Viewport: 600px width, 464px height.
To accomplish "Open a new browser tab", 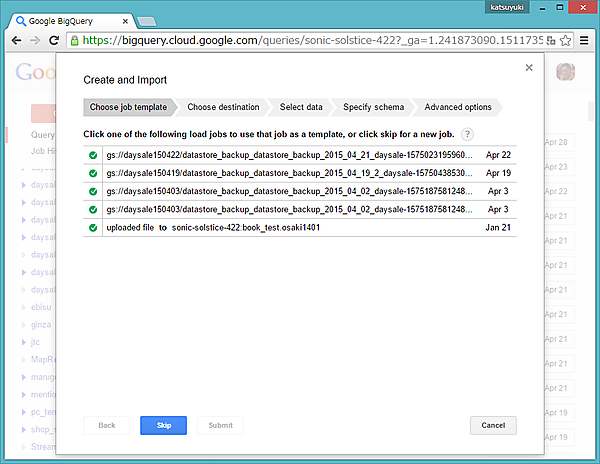I will pos(146,21).
